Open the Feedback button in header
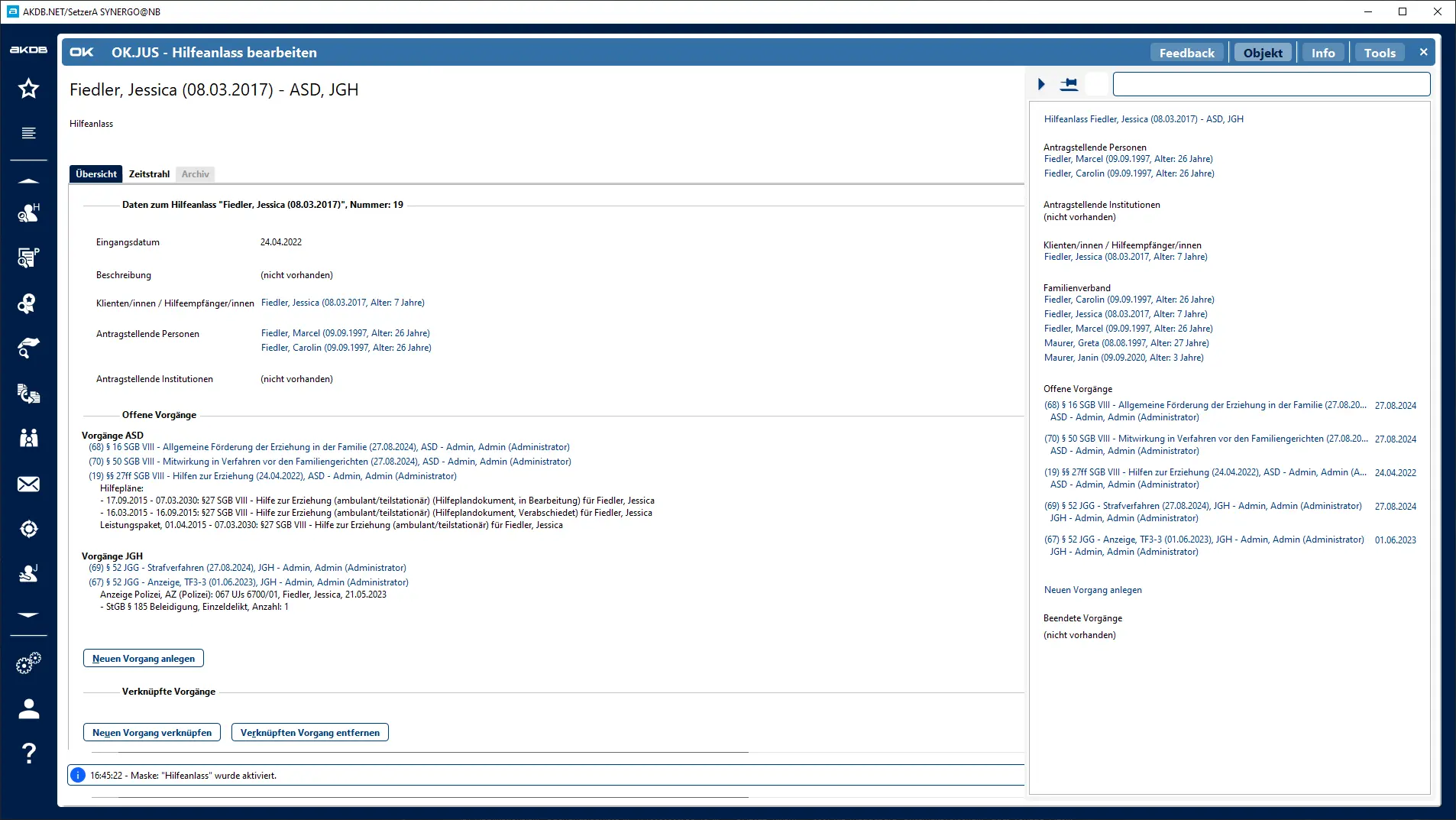Screen dimensions: 1456x820 (1186, 53)
